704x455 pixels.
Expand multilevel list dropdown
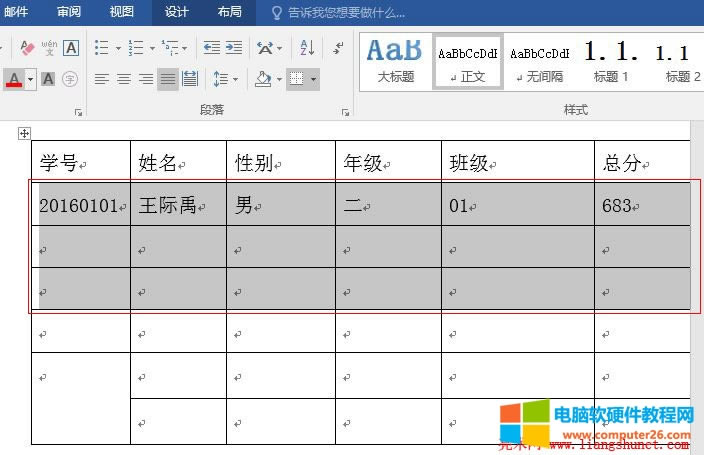click(185, 48)
